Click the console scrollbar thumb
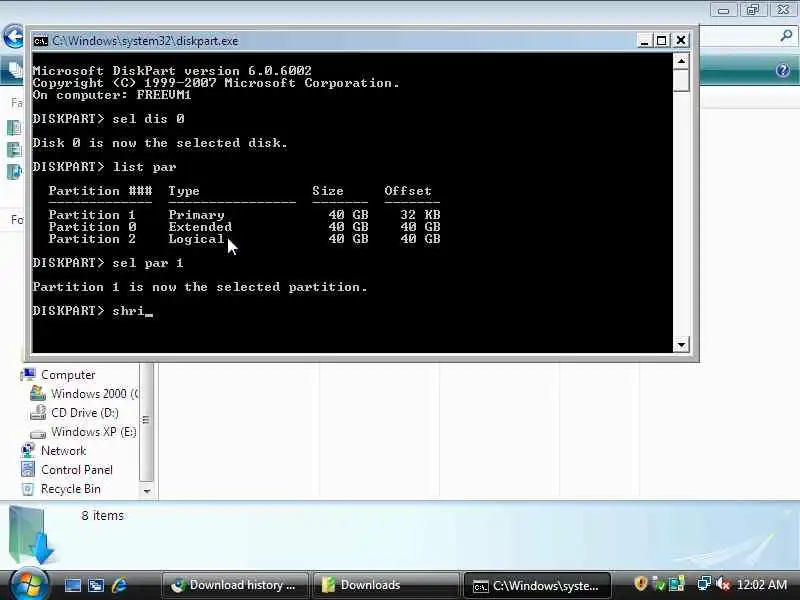This screenshot has height=600, width=800. click(x=681, y=80)
